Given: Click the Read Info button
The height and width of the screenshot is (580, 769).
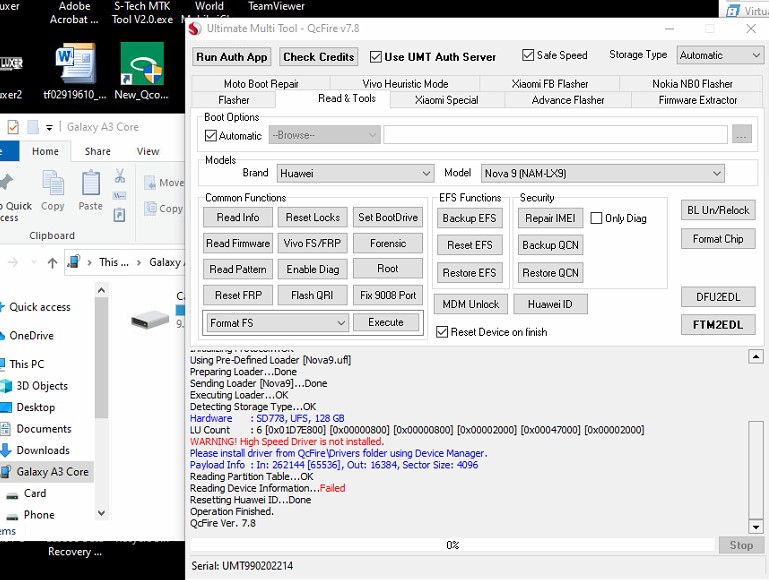Looking at the screenshot, I should (238, 217).
